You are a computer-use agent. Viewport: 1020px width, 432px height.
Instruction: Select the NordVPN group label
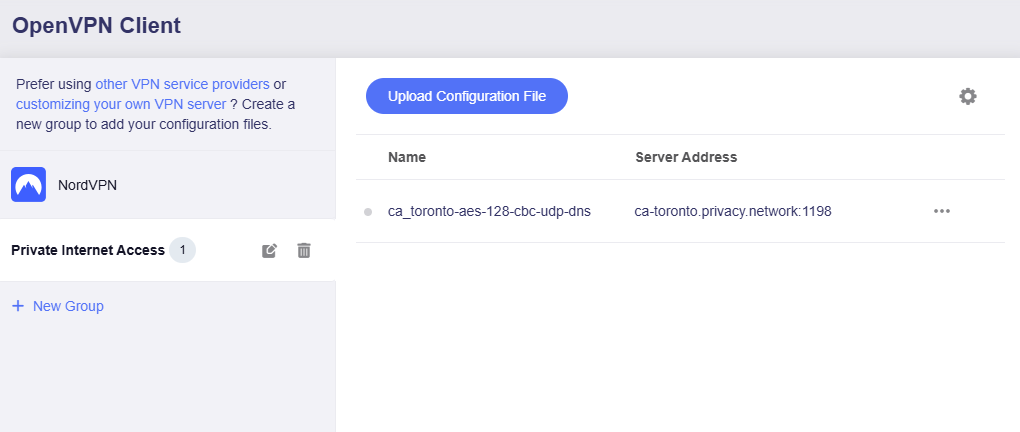click(x=88, y=185)
